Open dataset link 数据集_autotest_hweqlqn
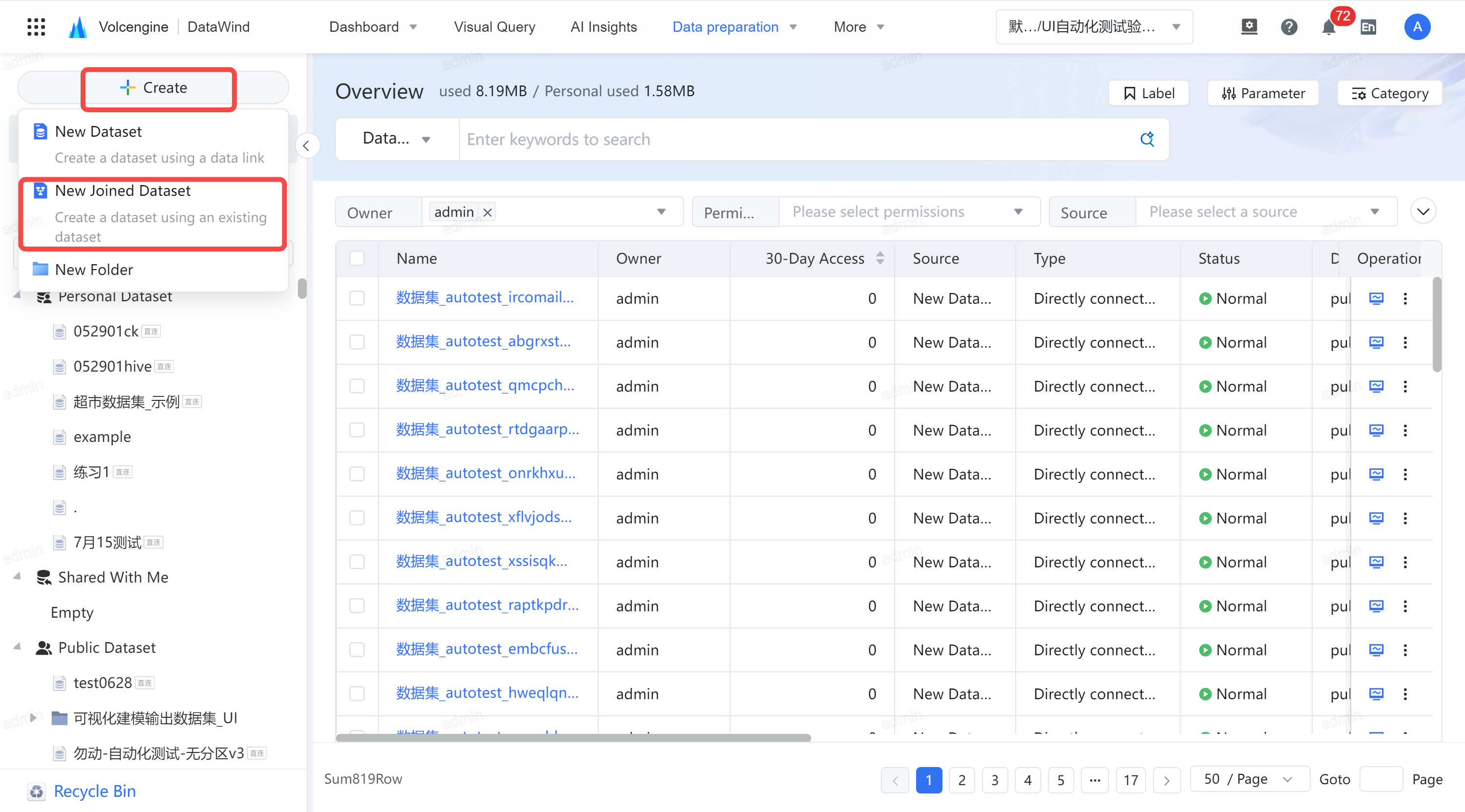1465x812 pixels. [x=487, y=692]
